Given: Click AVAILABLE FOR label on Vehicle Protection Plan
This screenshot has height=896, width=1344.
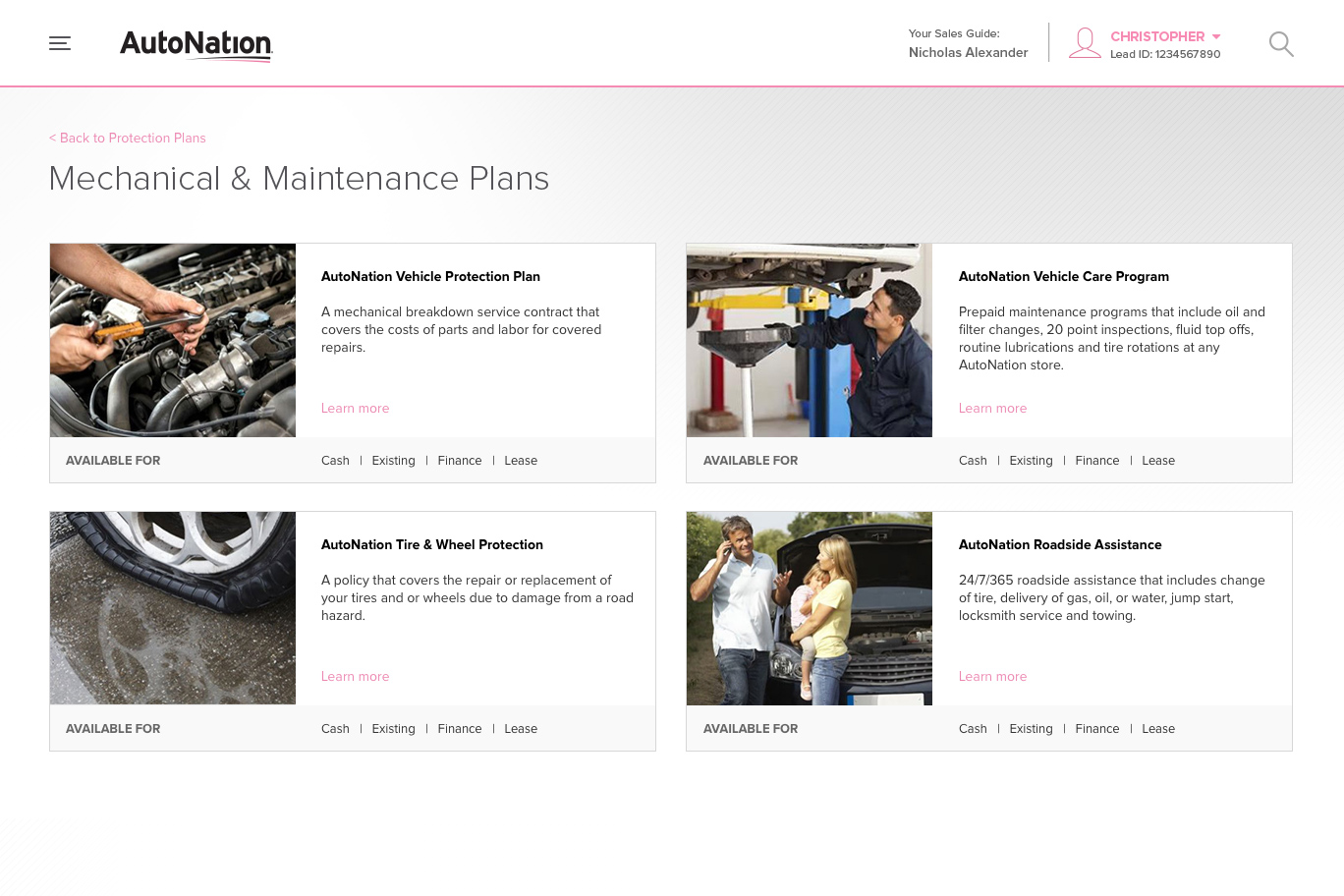Looking at the screenshot, I should tap(113, 460).
